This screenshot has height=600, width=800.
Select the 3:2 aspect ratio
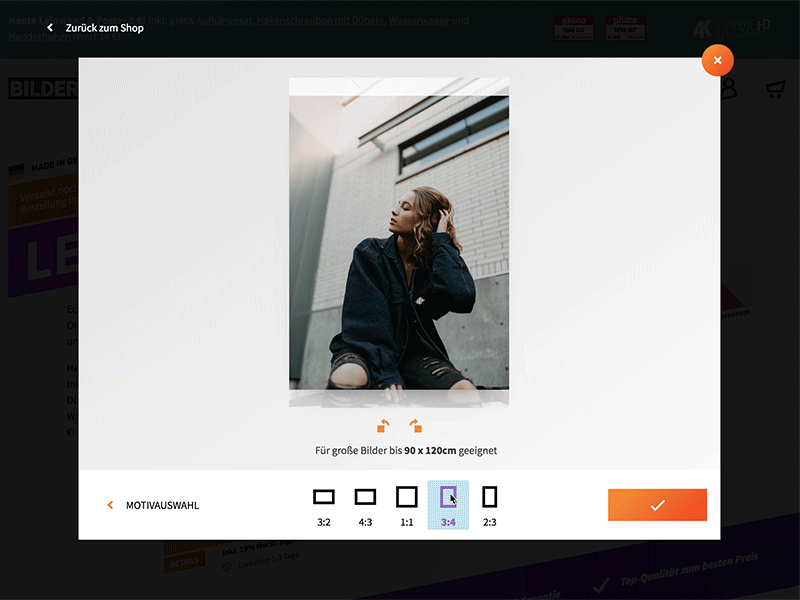tap(323, 496)
